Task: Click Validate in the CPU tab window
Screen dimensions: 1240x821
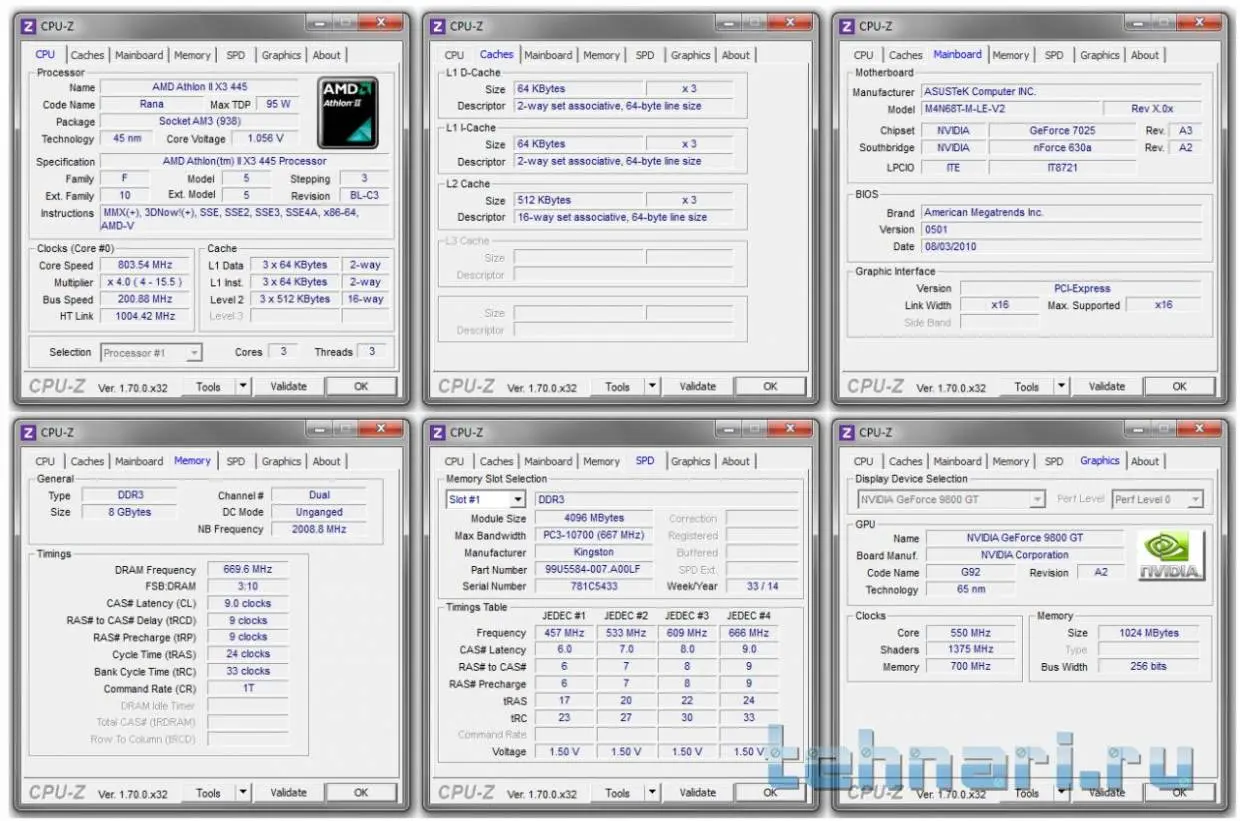Action: click(288, 386)
